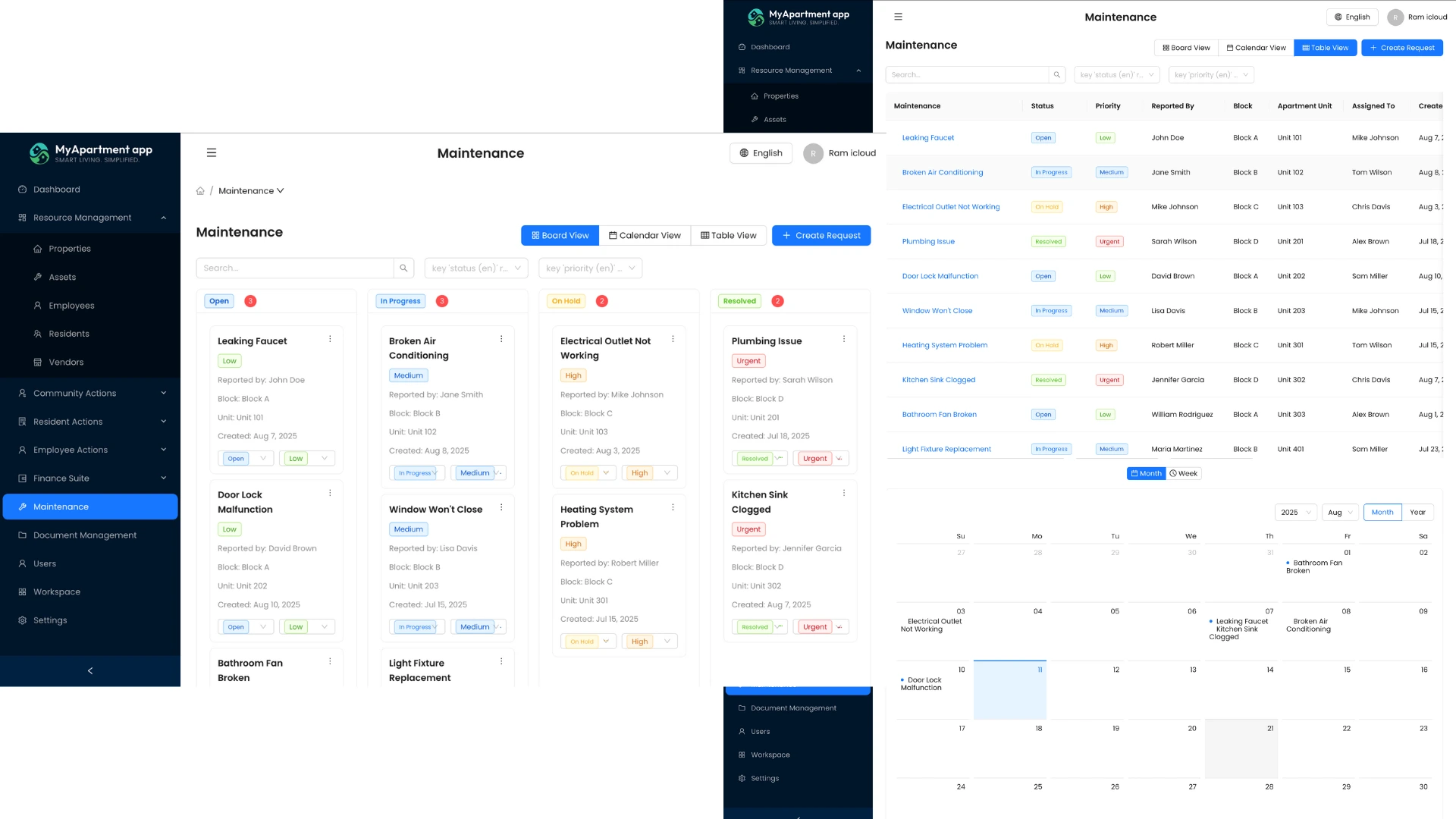Open three-dot menu on Bathroom Fan Broken card
This screenshot has width=1456, height=819.
coord(330,661)
